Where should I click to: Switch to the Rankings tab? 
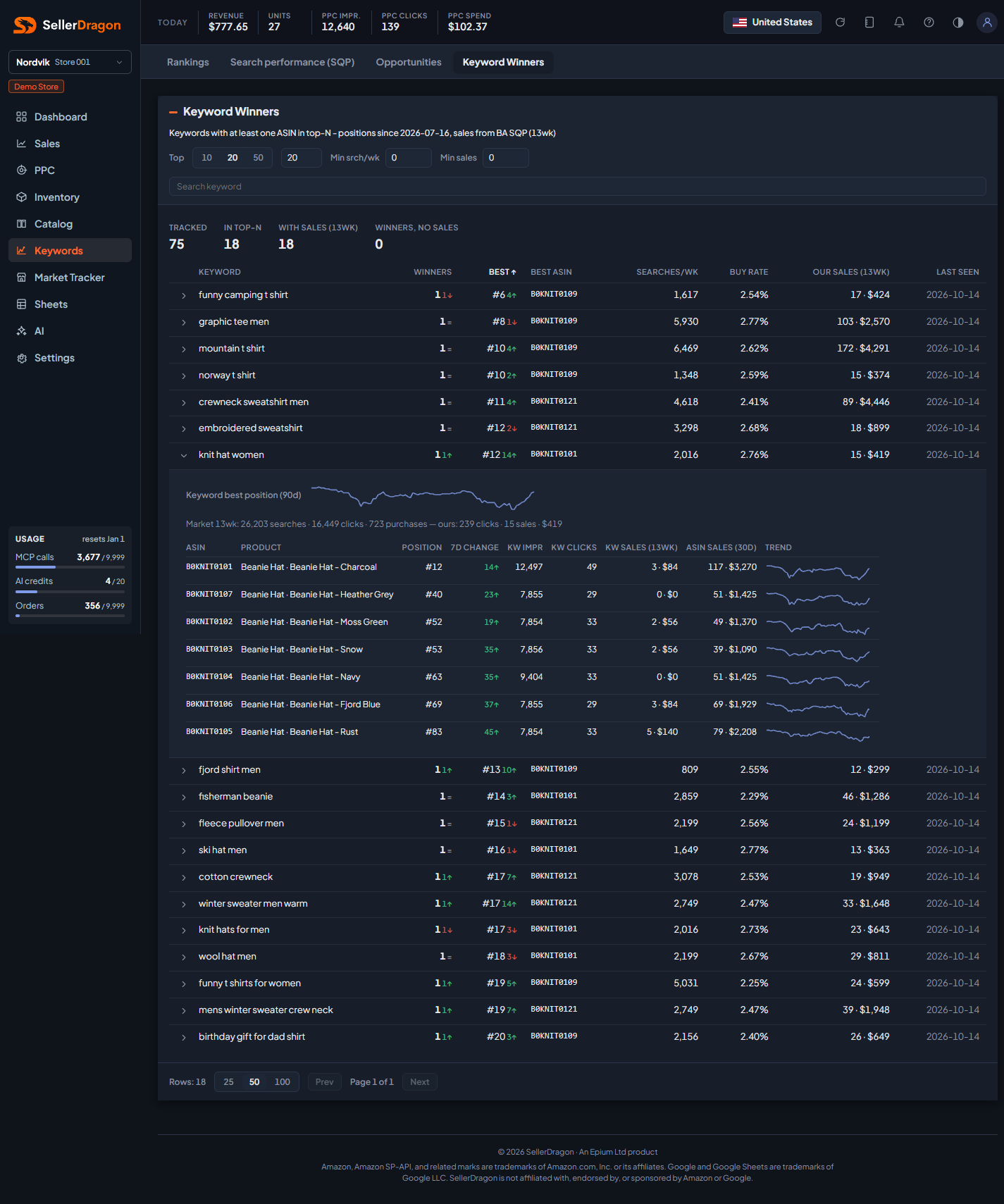(x=188, y=62)
